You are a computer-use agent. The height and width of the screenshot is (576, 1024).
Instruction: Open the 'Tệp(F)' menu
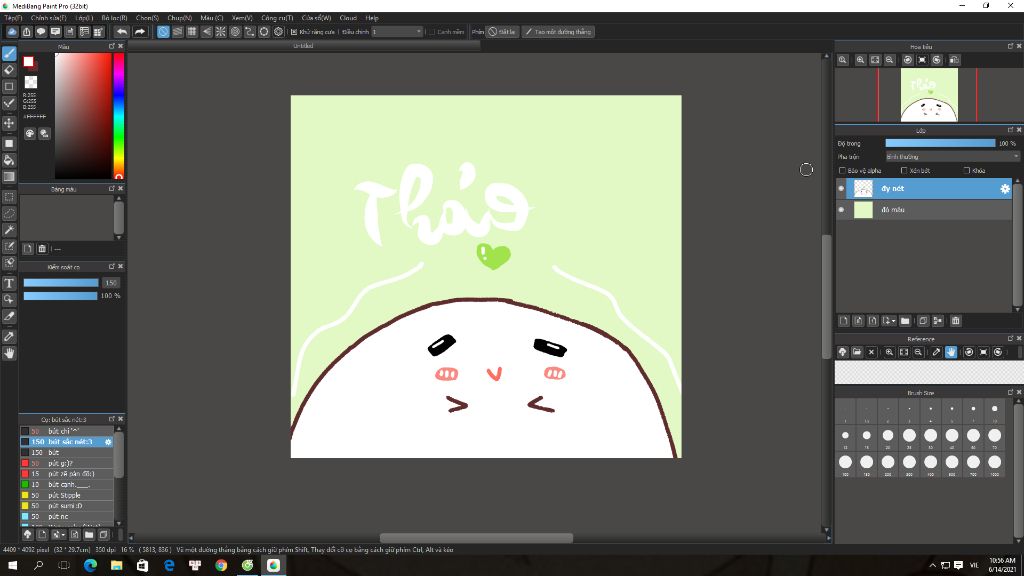tap(13, 18)
